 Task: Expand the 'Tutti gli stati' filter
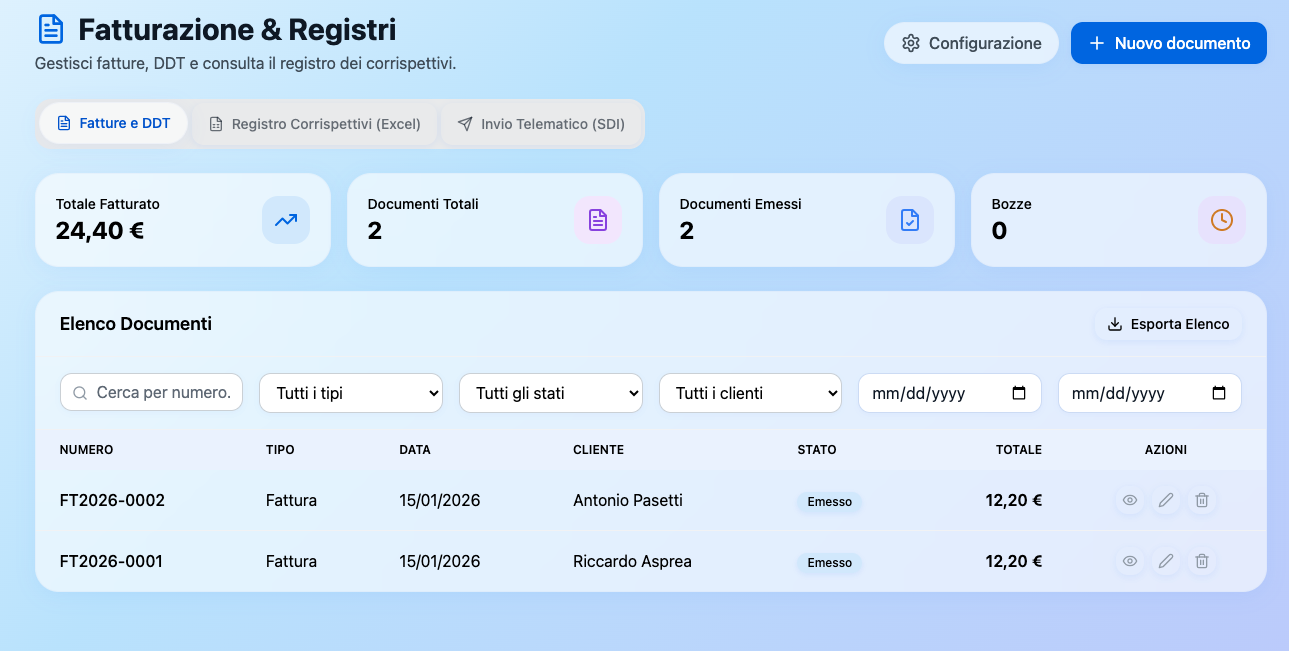pyautogui.click(x=550, y=393)
